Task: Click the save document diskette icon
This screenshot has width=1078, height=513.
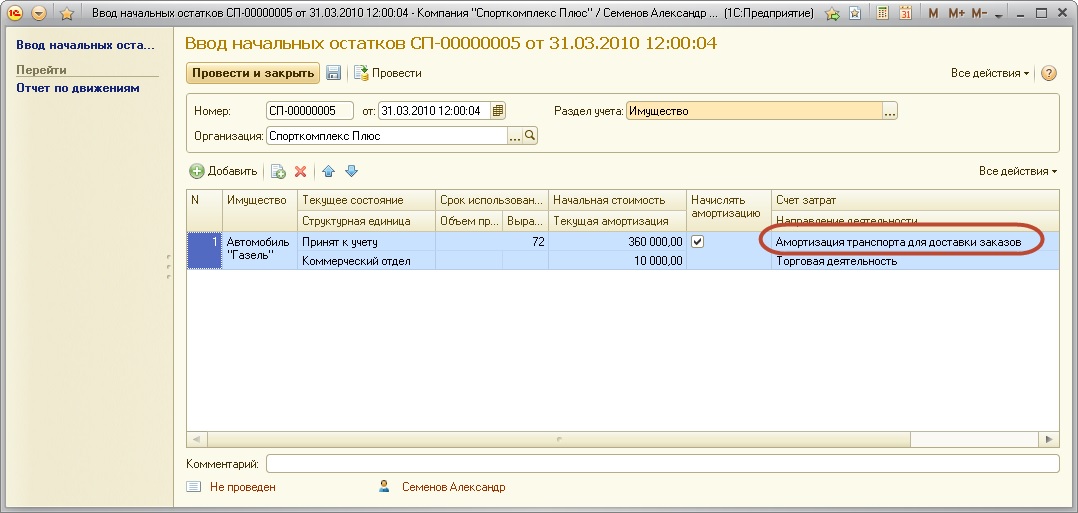Action: coord(334,73)
